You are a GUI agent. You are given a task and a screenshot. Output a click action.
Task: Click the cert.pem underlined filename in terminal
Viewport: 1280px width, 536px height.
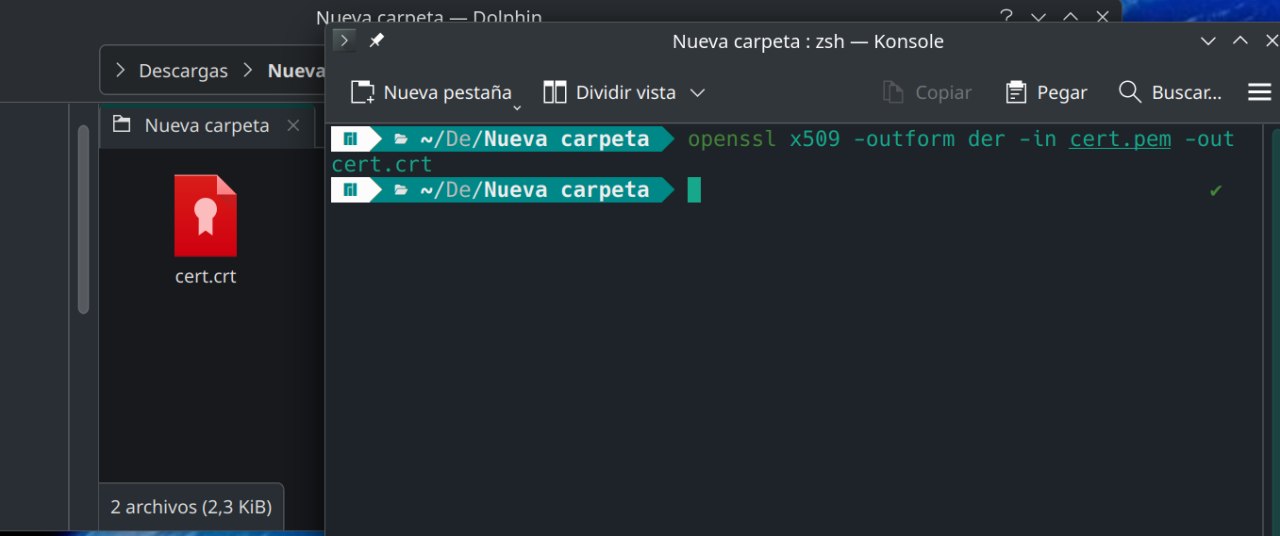pyautogui.click(x=1120, y=139)
